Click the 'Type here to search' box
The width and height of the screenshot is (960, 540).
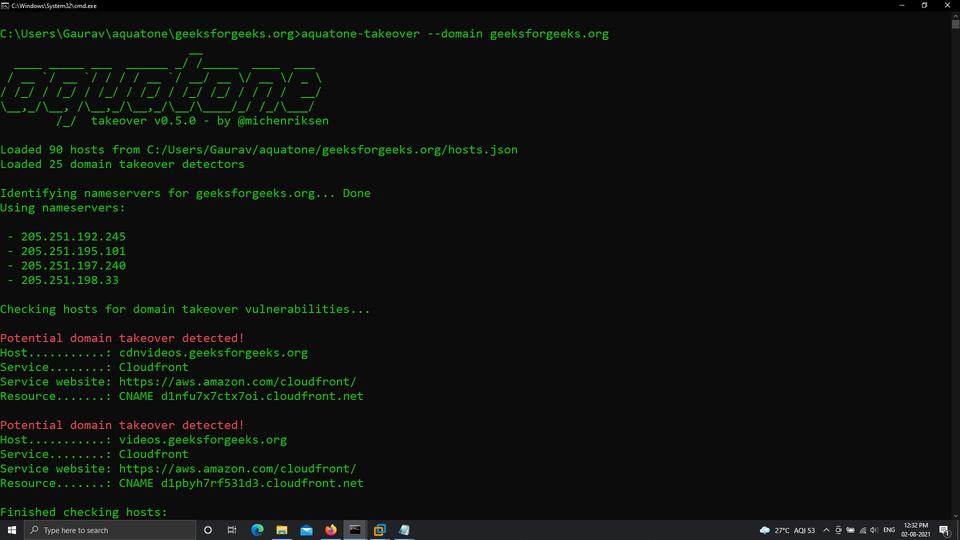tap(110, 530)
